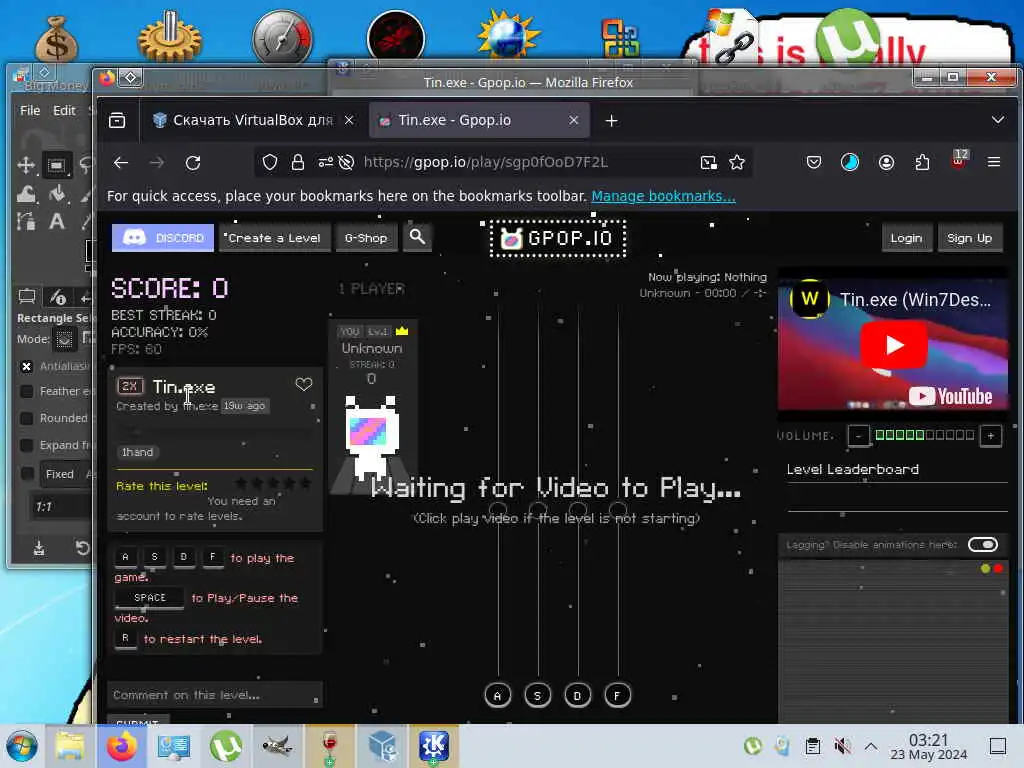
Task: List all tabs dropdown arrow in Firefox
Action: [x=997, y=120]
